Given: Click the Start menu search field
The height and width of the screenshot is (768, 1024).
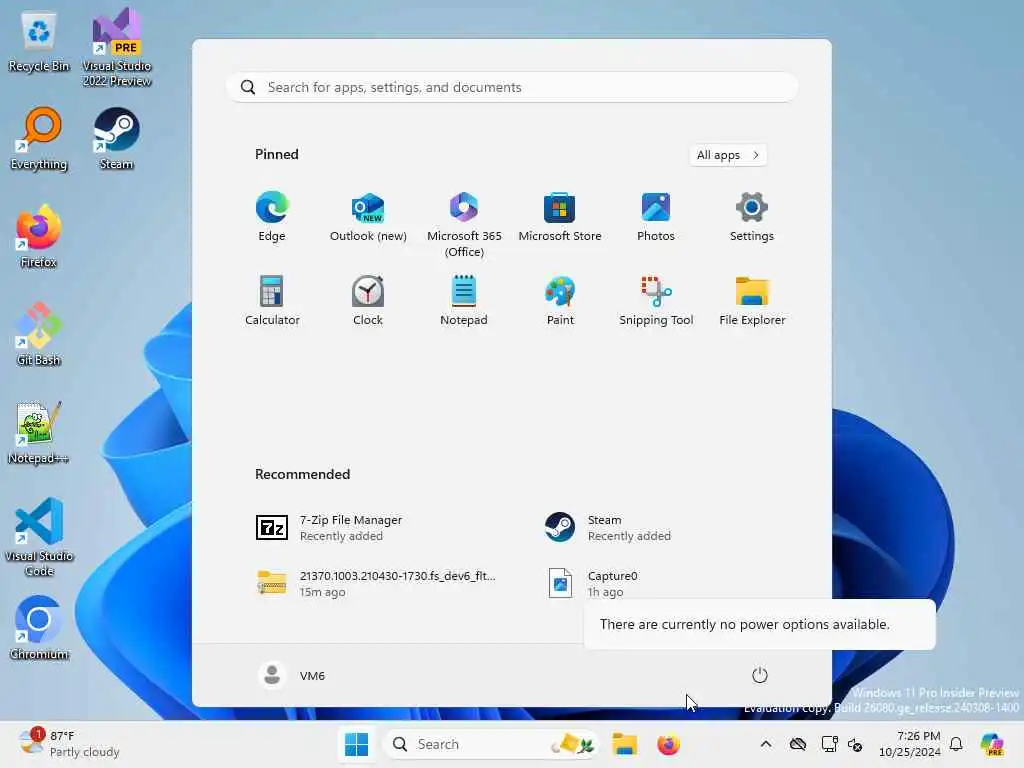Looking at the screenshot, I should coord(512,88).
